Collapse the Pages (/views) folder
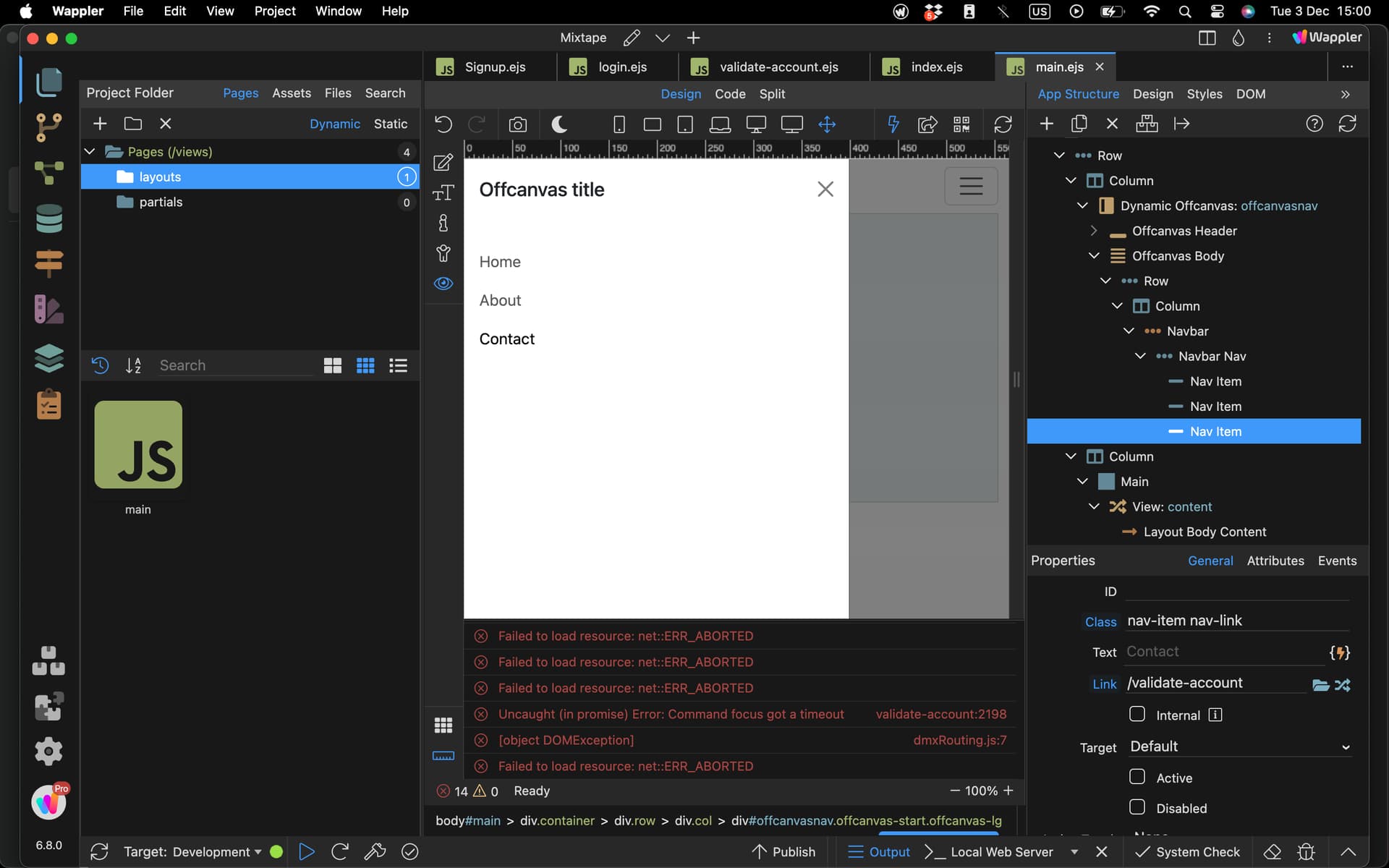 tap(90, 152)
